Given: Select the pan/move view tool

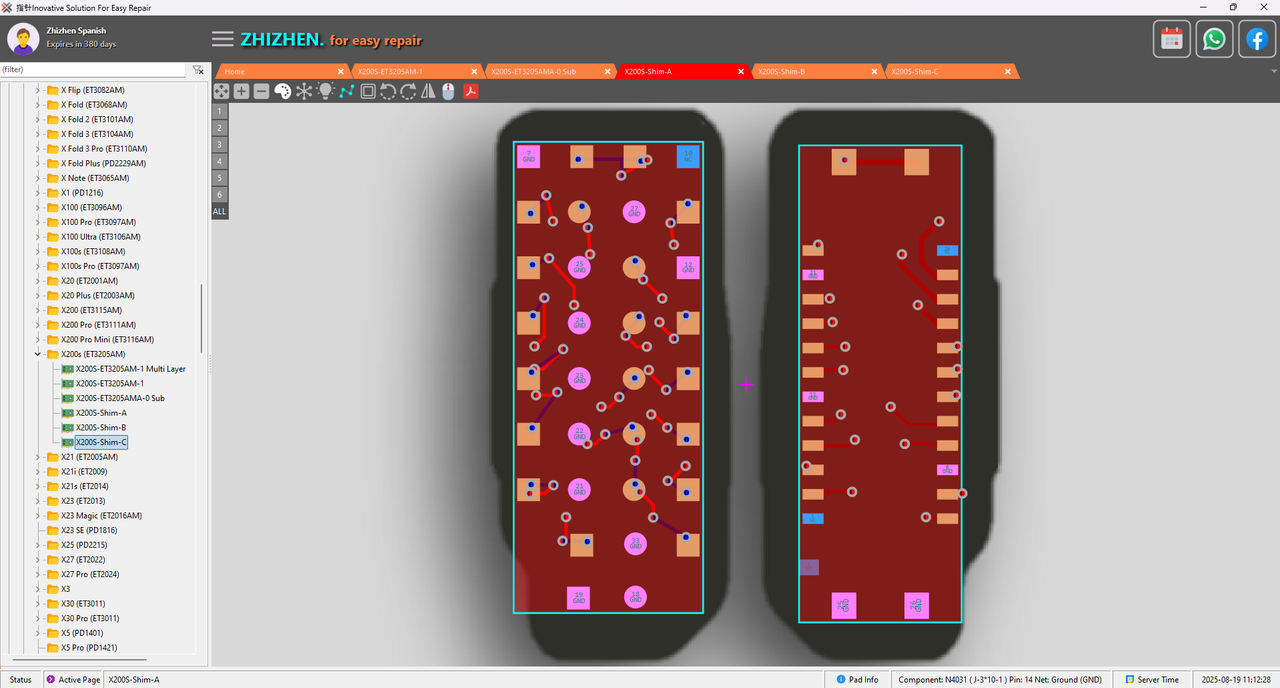Looking at the screenshot, I should 221,91.
